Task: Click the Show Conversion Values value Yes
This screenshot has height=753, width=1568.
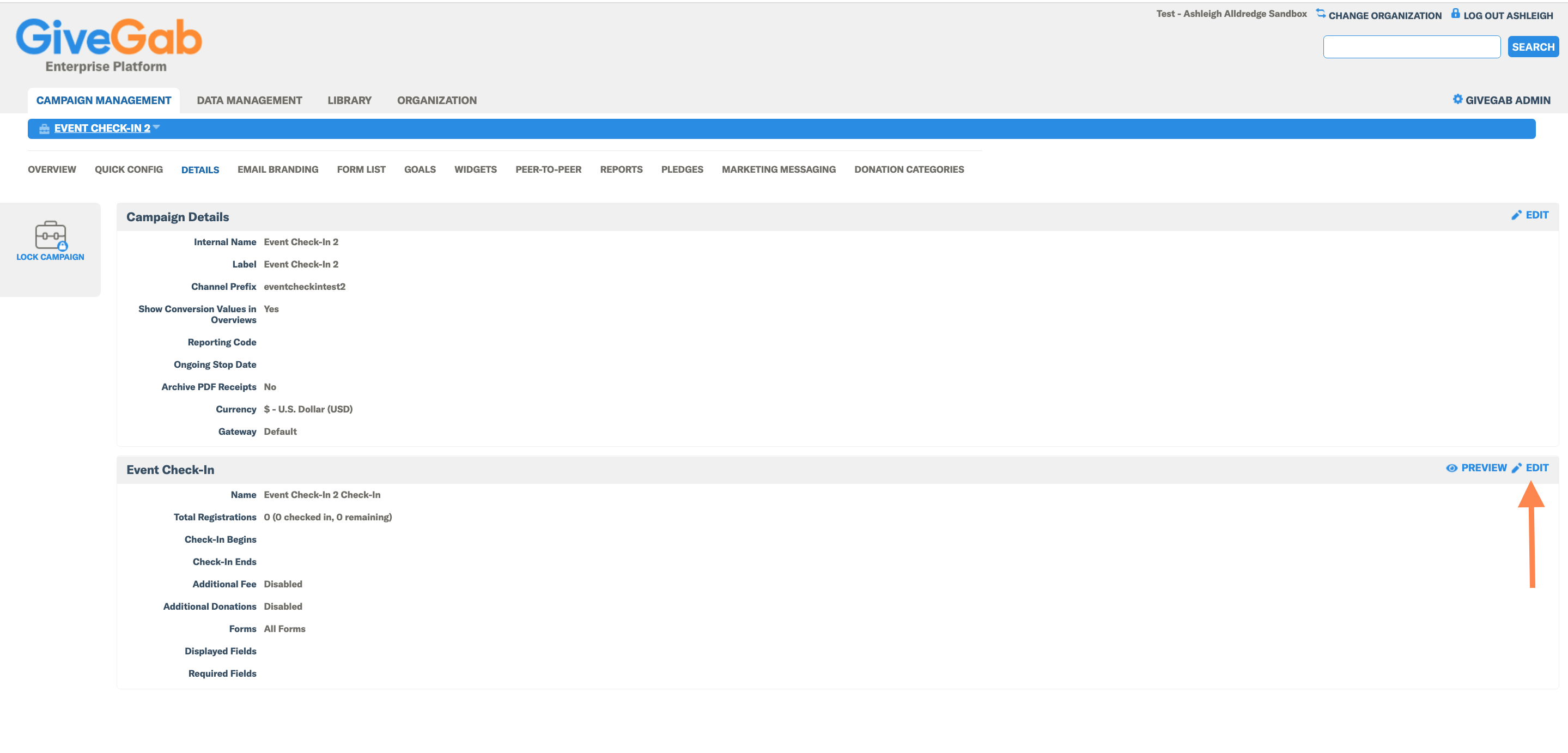Action: (271, 309)
